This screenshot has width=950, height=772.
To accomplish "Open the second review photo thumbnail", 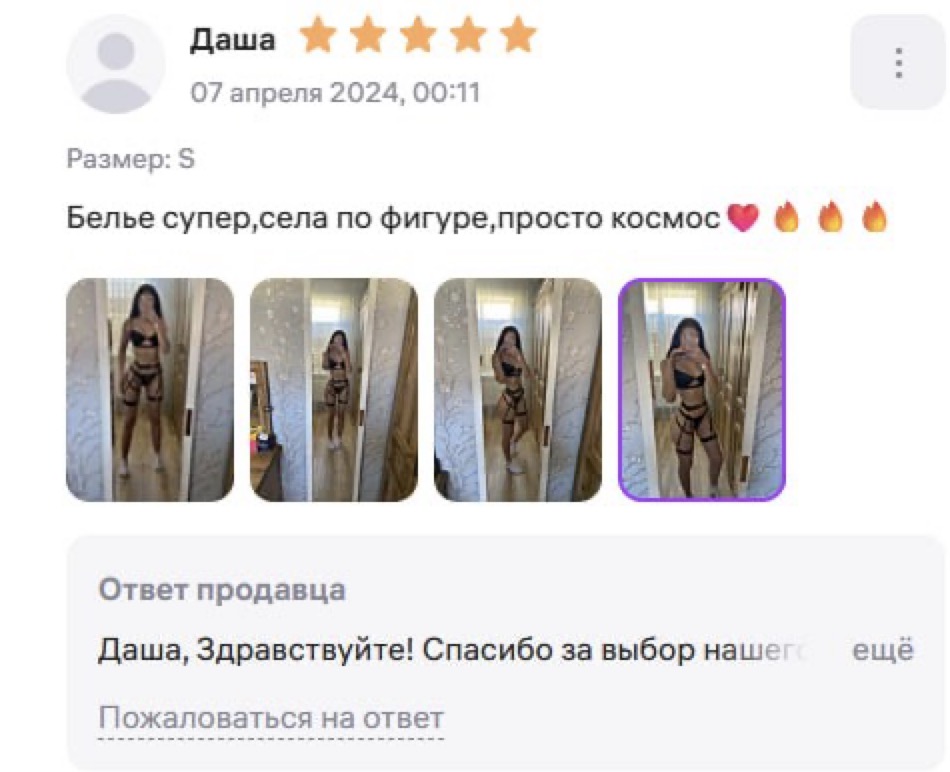I will 334,390.
